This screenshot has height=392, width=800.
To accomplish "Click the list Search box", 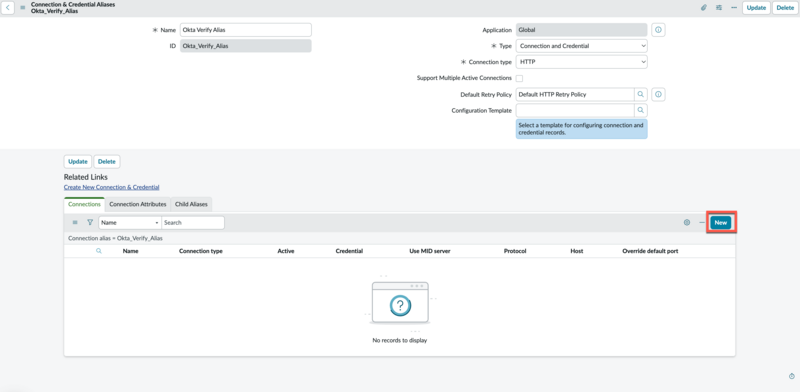I will coord(193,223).
